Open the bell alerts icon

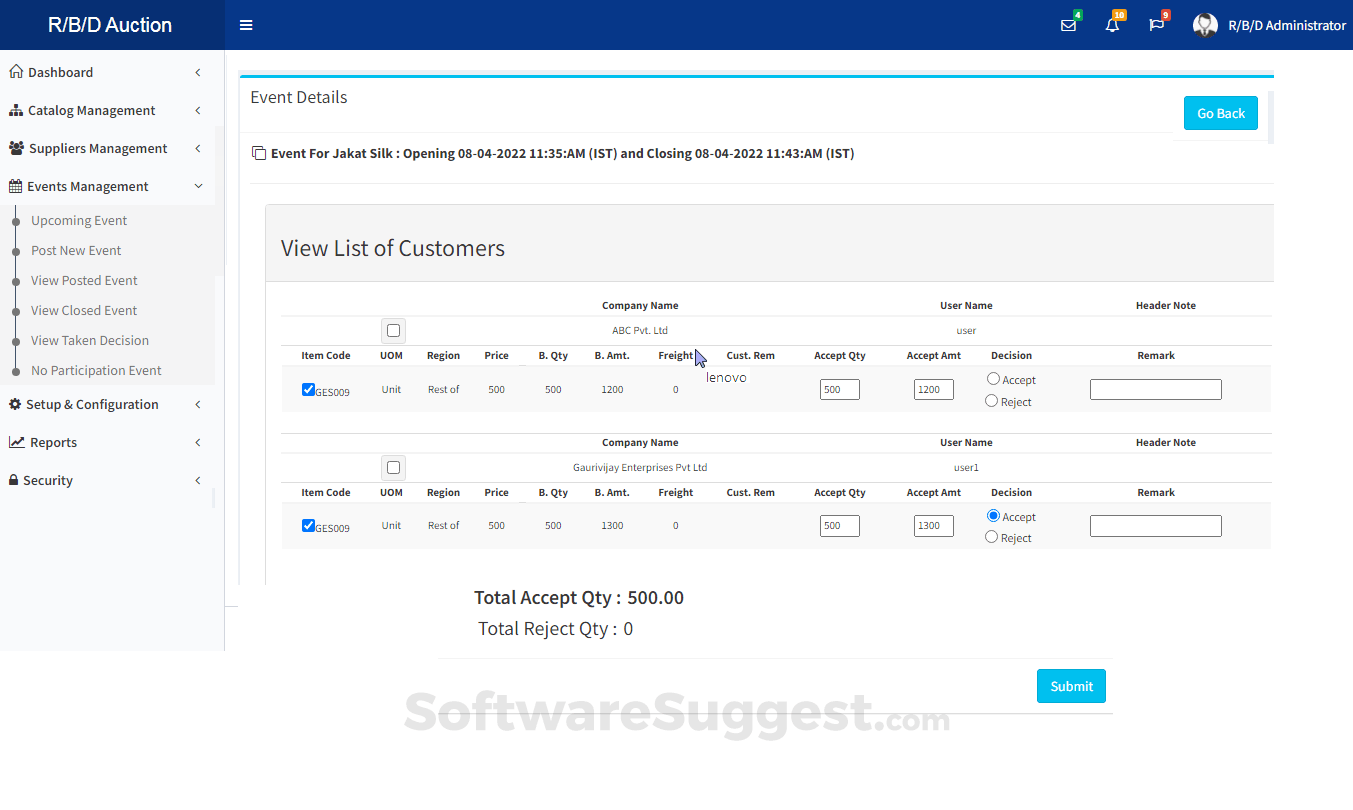1112,25
